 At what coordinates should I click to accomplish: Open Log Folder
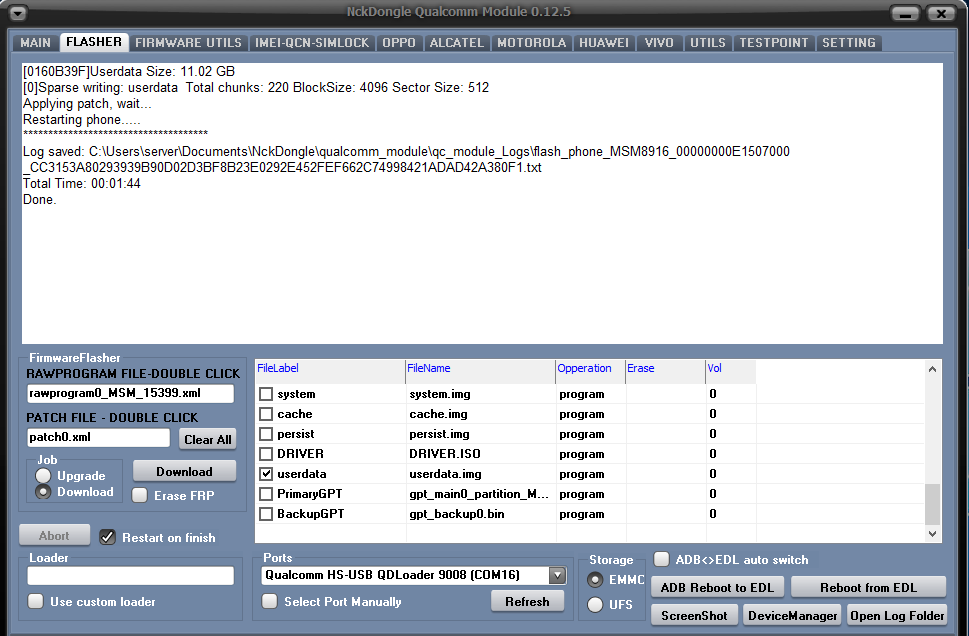(x=897, y=616)
